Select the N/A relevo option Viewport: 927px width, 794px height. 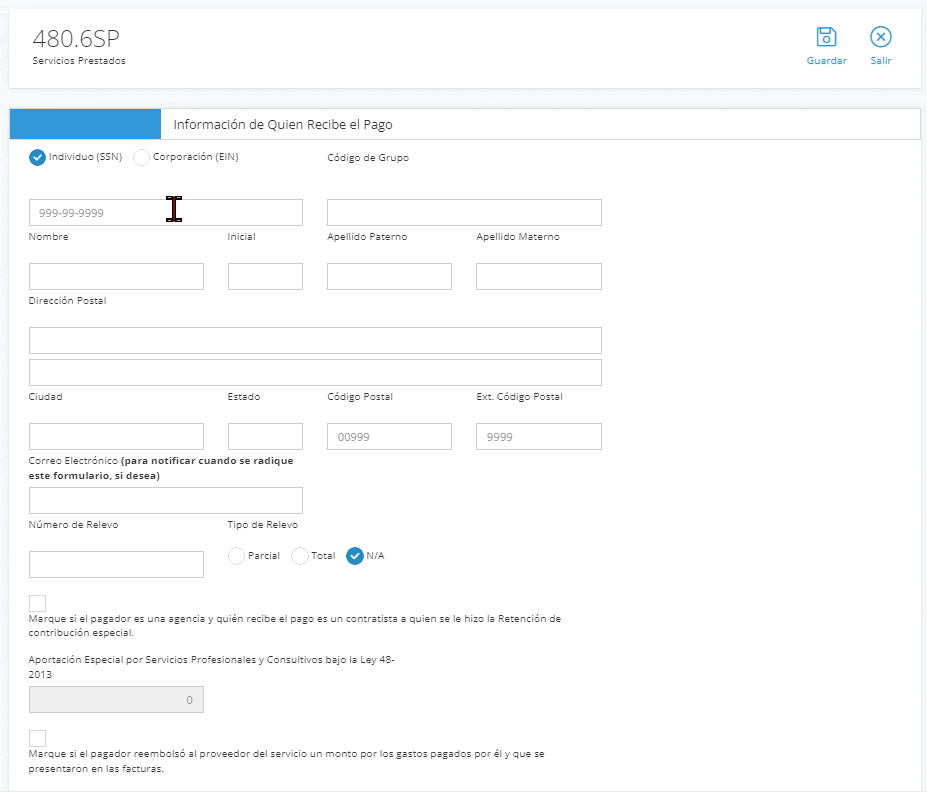pyautogui.click(x=355, y=556)
